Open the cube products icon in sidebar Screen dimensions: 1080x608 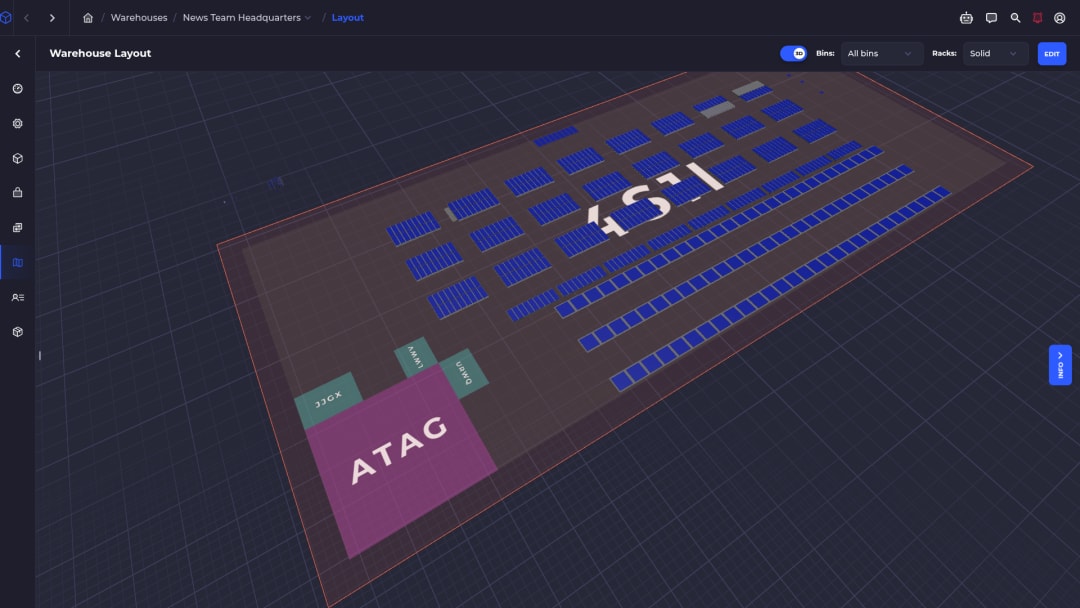pos(17,158)
